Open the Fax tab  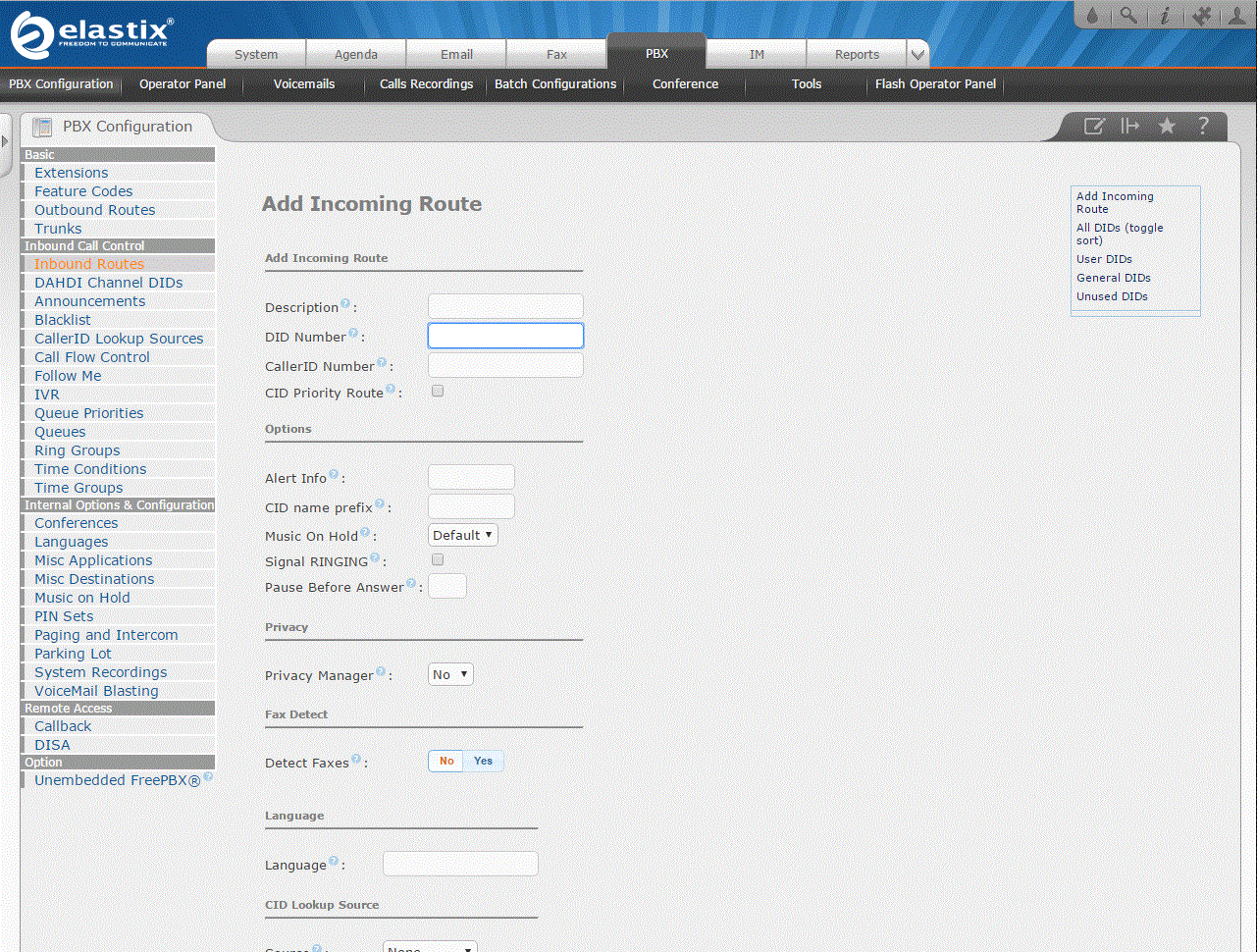pyautogui.click(x=556, y=55)
